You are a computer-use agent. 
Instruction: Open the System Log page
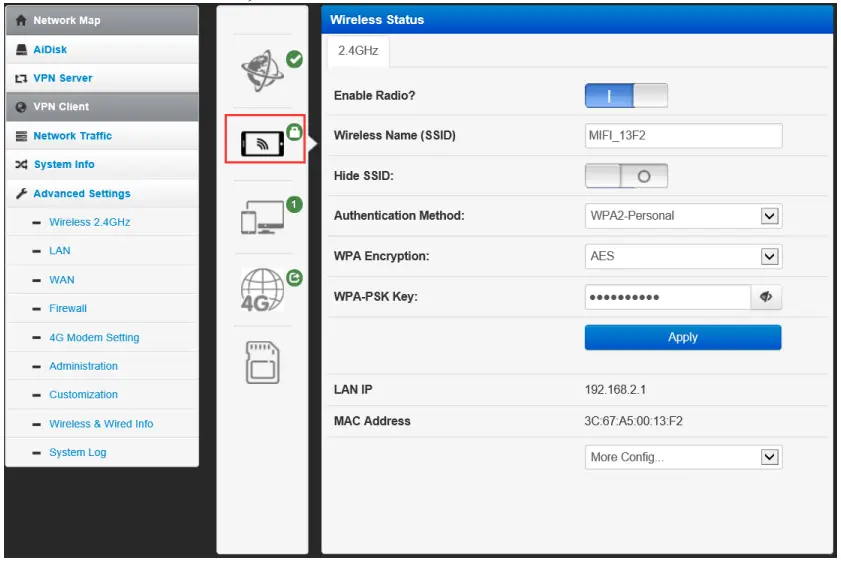coord(102,452)
